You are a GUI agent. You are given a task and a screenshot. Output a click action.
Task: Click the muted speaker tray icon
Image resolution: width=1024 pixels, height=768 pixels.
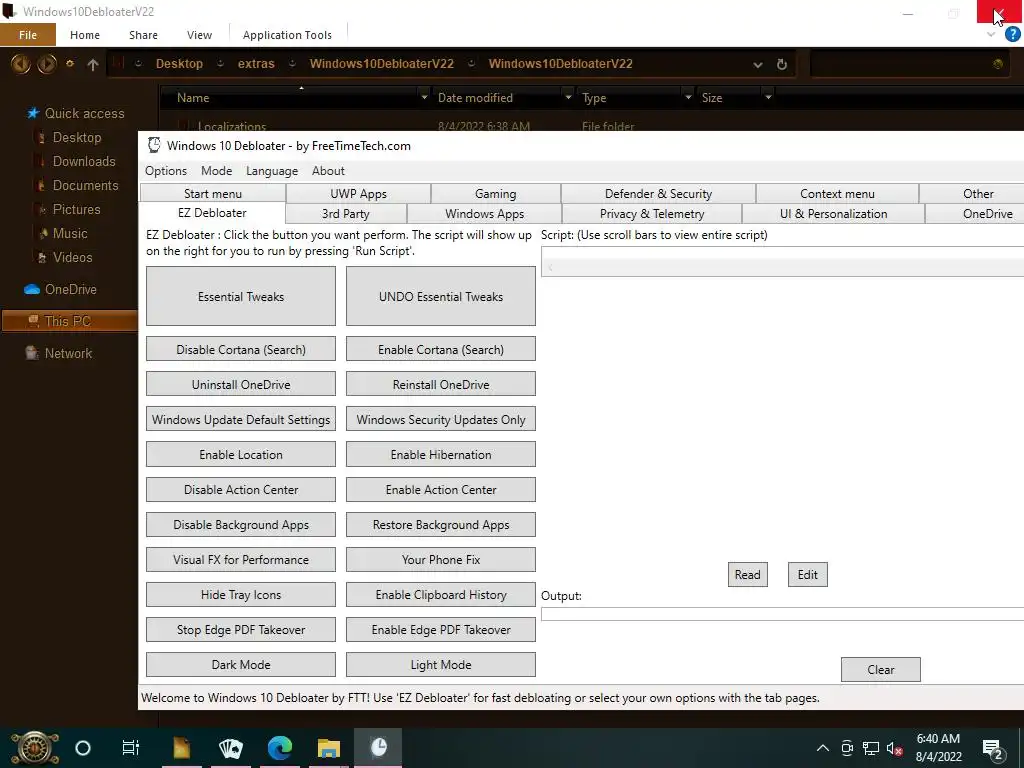point(894,748)
